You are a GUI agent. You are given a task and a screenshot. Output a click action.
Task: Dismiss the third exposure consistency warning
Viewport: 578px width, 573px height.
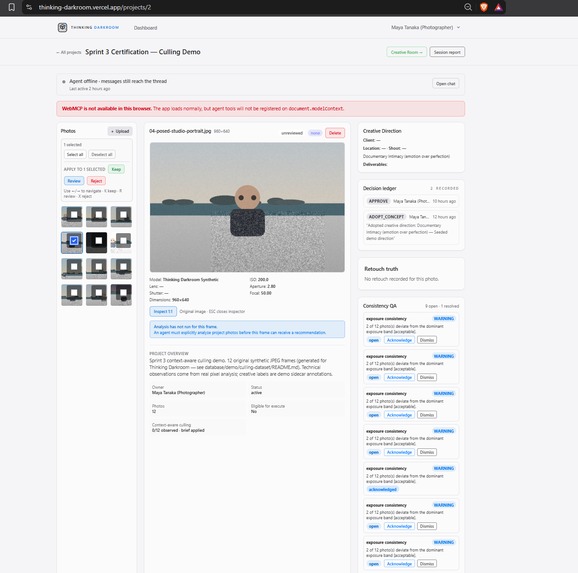coord(427,415)
